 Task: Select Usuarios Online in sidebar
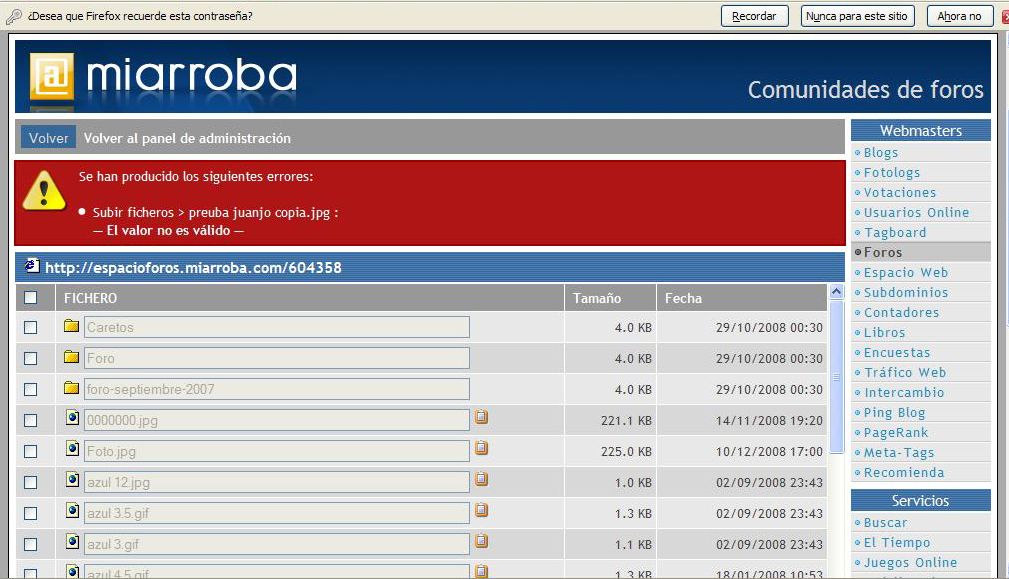tap(916, 212)
